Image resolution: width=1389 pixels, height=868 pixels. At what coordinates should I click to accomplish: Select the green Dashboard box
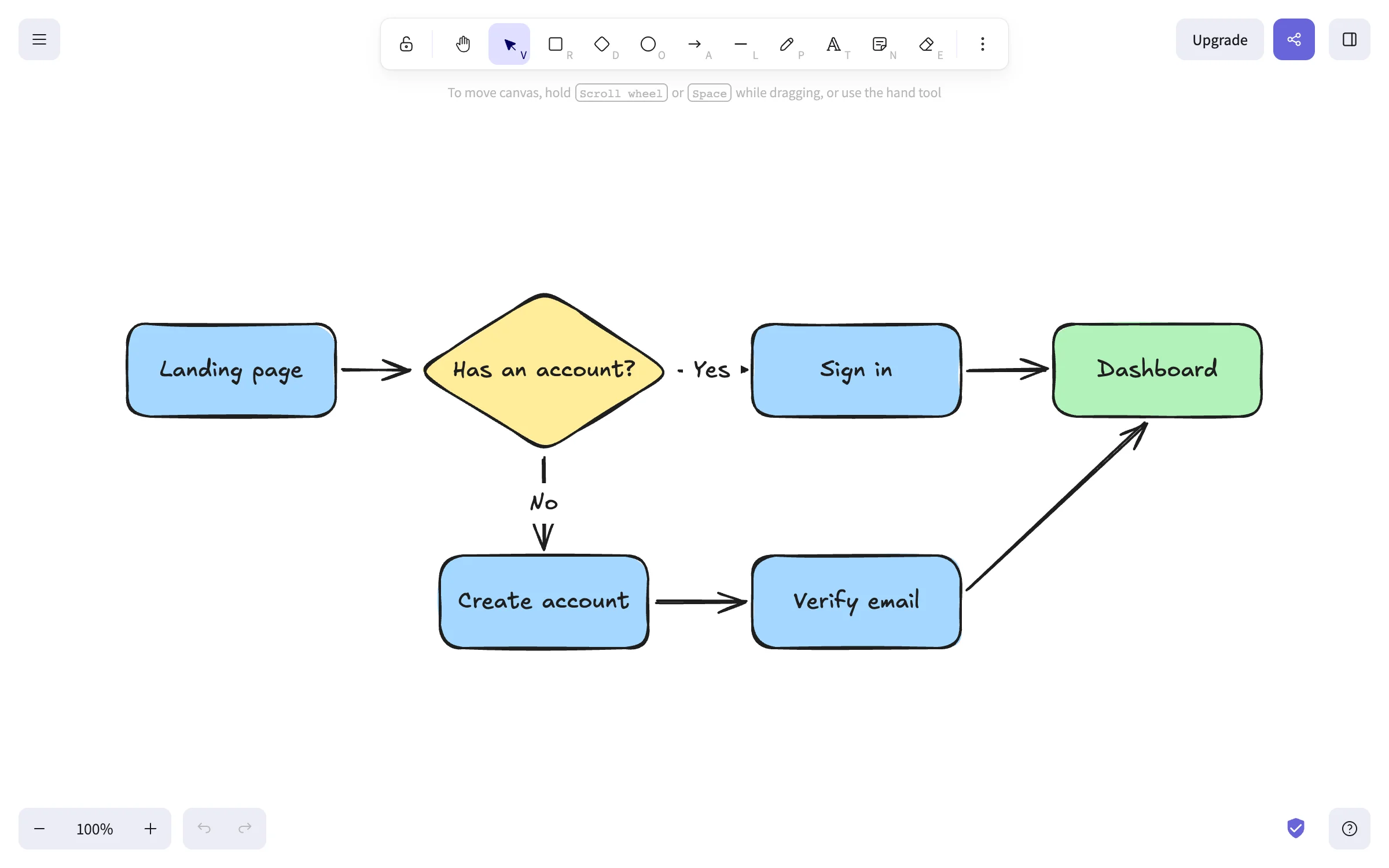pos(1157,370)
